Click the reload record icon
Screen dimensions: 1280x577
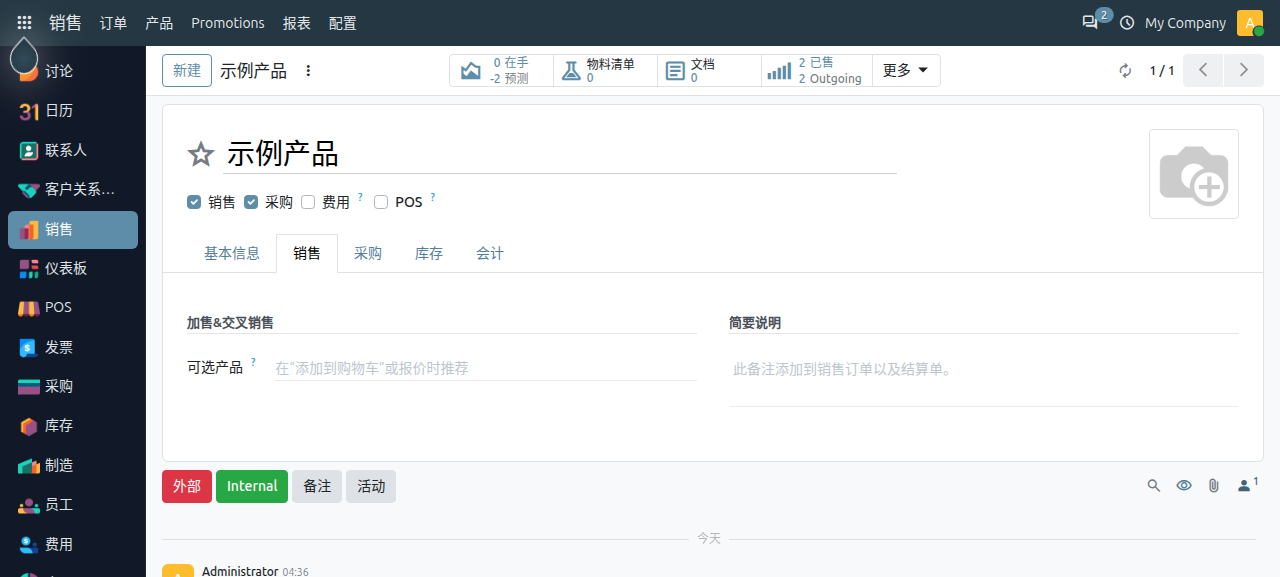coord(1125,70)
